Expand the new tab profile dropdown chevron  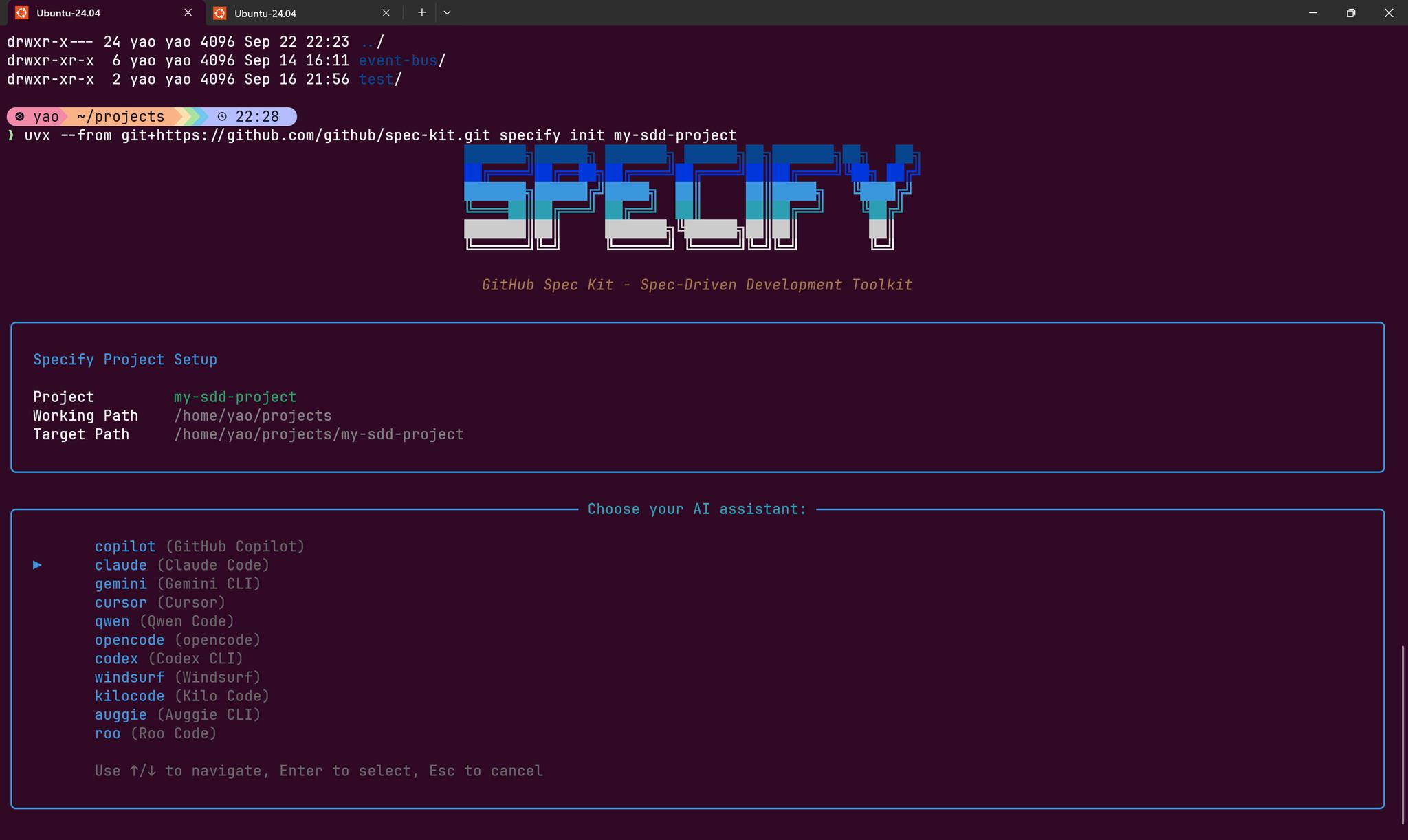click(x=447, y=12)
